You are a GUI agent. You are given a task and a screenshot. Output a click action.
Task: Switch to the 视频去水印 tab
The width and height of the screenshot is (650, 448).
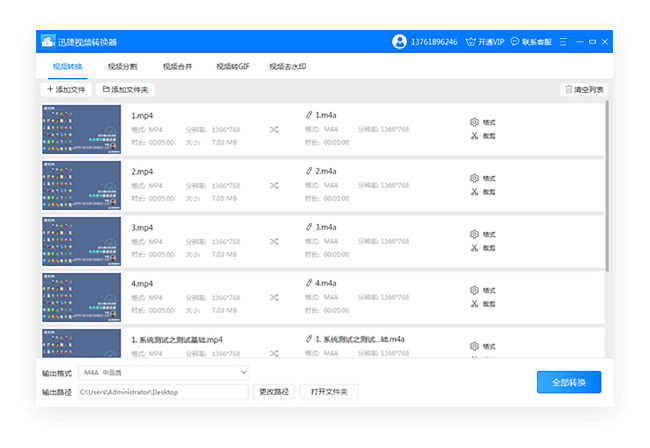288,66
